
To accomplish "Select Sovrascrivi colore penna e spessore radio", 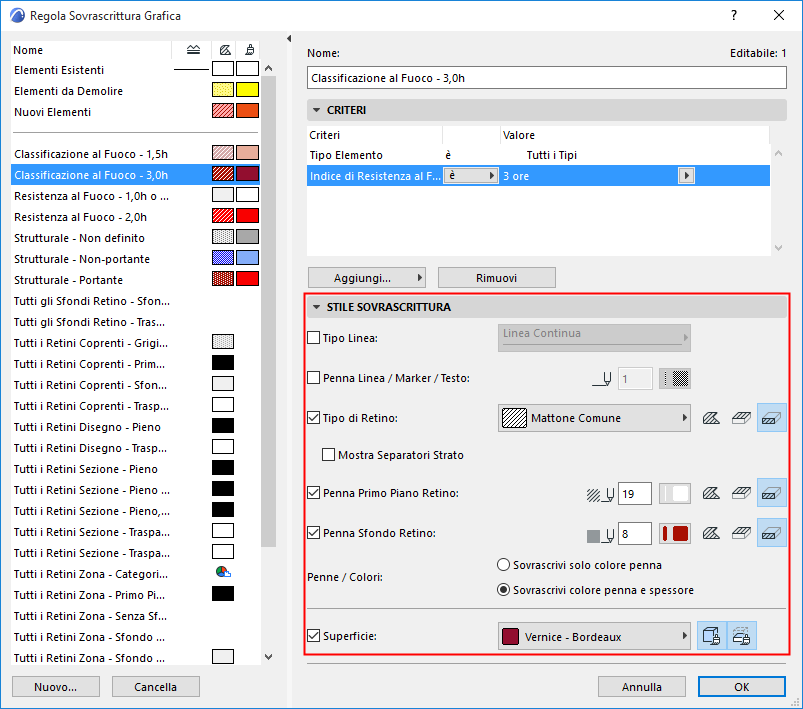I will [x=503, y=590].
